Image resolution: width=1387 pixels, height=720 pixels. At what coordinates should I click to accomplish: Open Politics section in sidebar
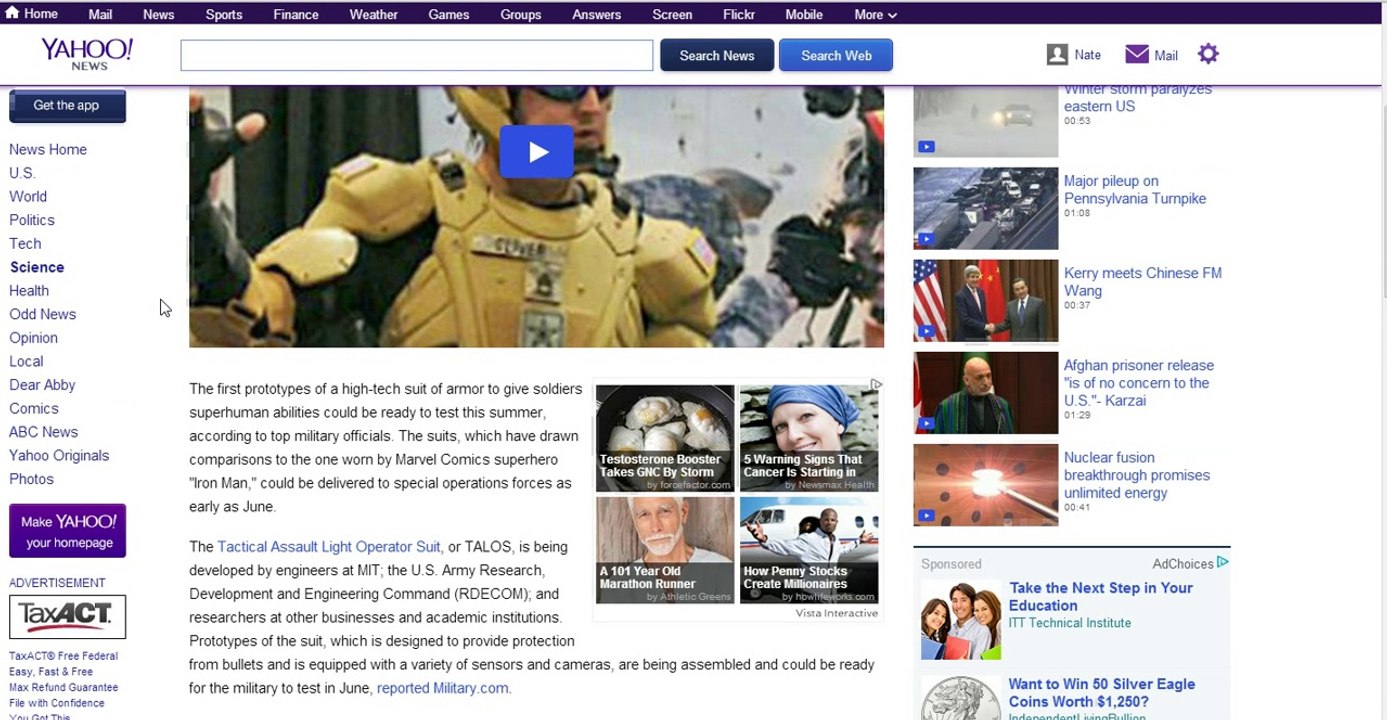coord(32,220)
